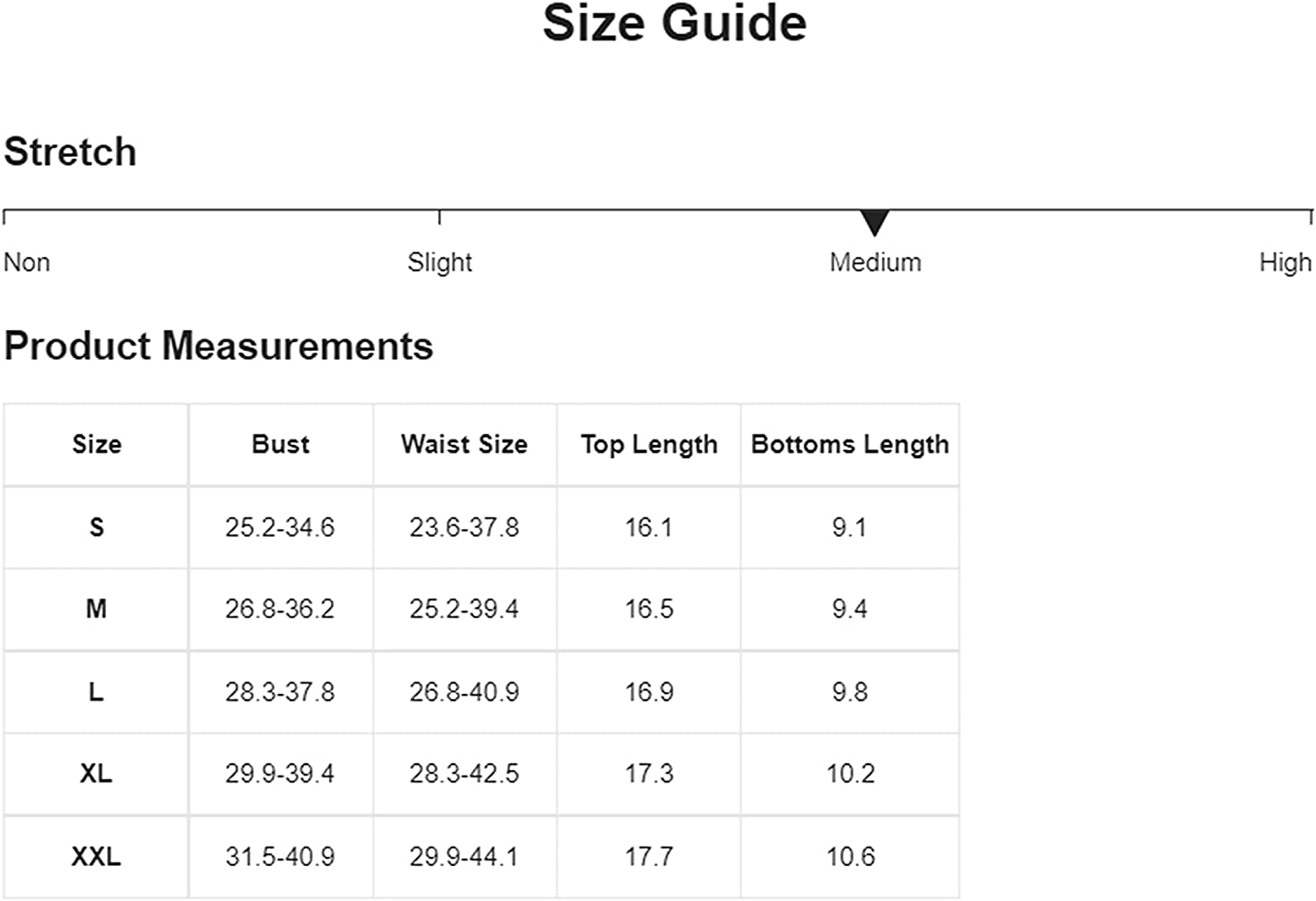
Task: Click the Bust column header
Action: tap(281, 444)
